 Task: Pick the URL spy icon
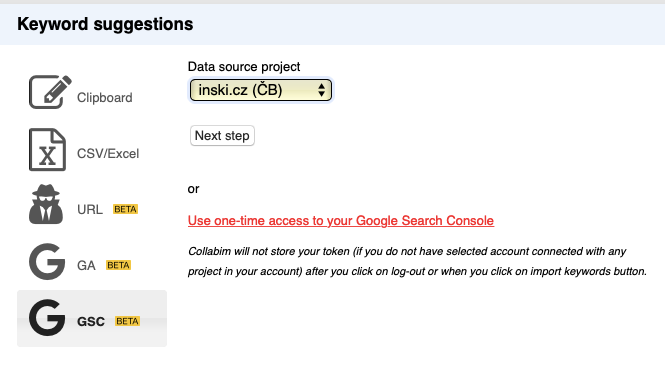[46, 204]
